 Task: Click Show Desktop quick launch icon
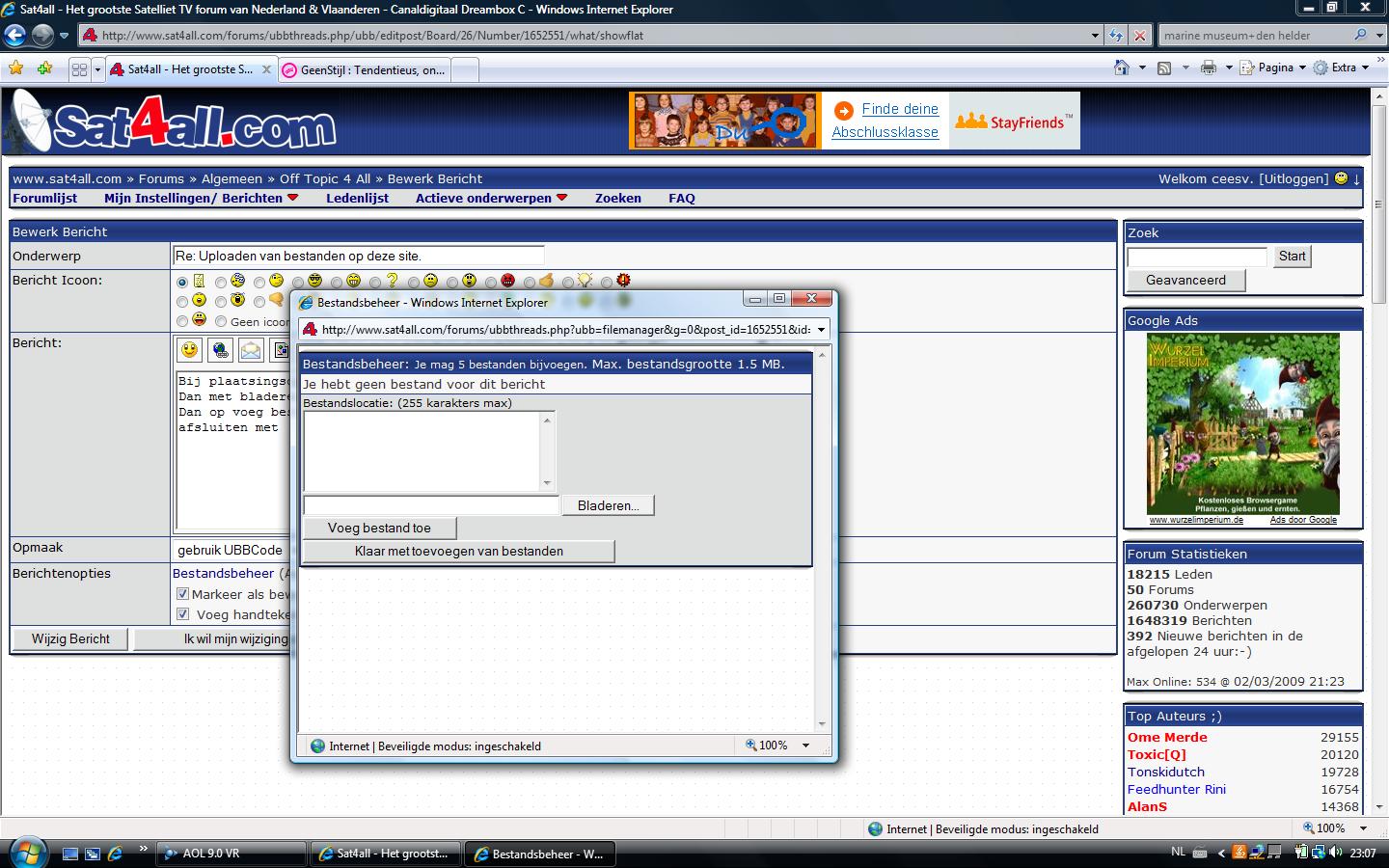70,854
